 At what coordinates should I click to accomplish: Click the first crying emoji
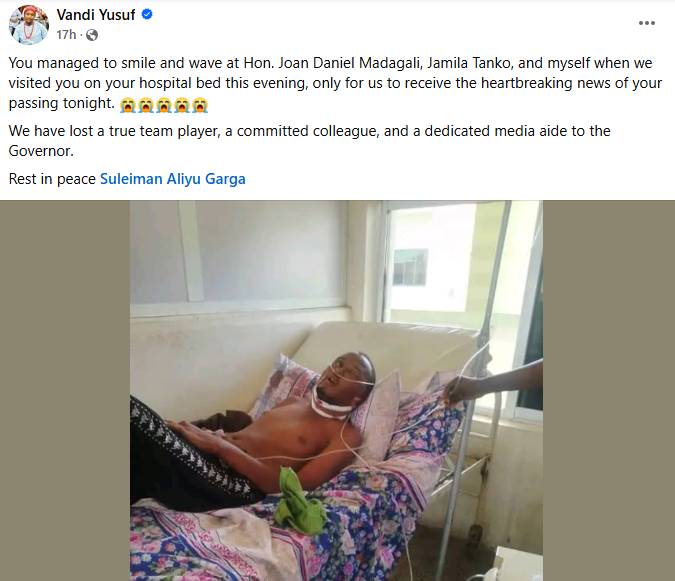pyautogui.click(x=128, y=105)
